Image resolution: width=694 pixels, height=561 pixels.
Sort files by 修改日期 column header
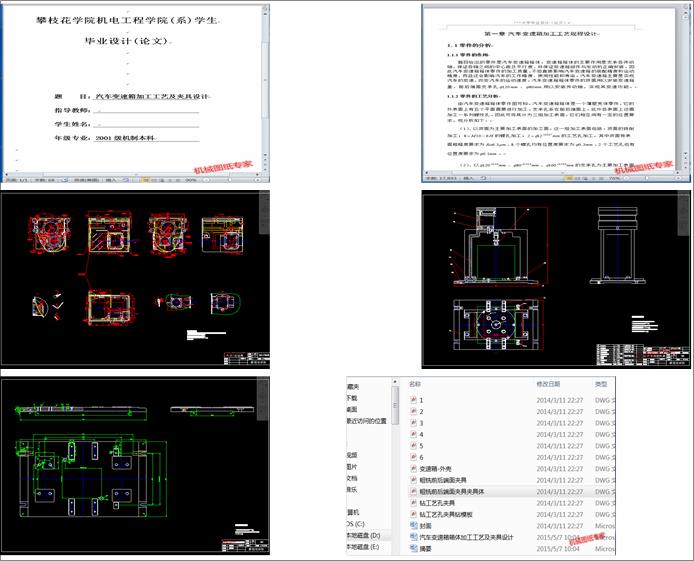click(548, 384)
